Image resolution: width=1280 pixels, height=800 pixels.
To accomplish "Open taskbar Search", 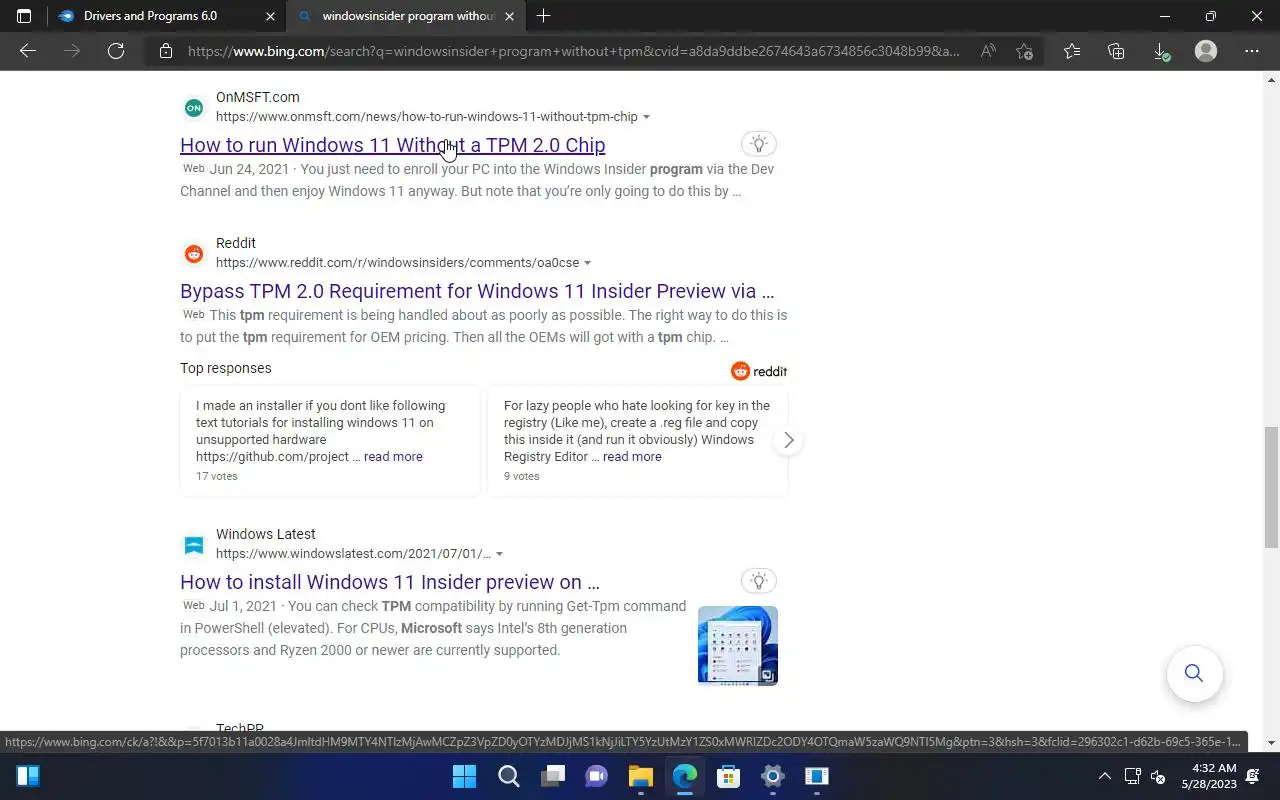I will pos(509,776).
